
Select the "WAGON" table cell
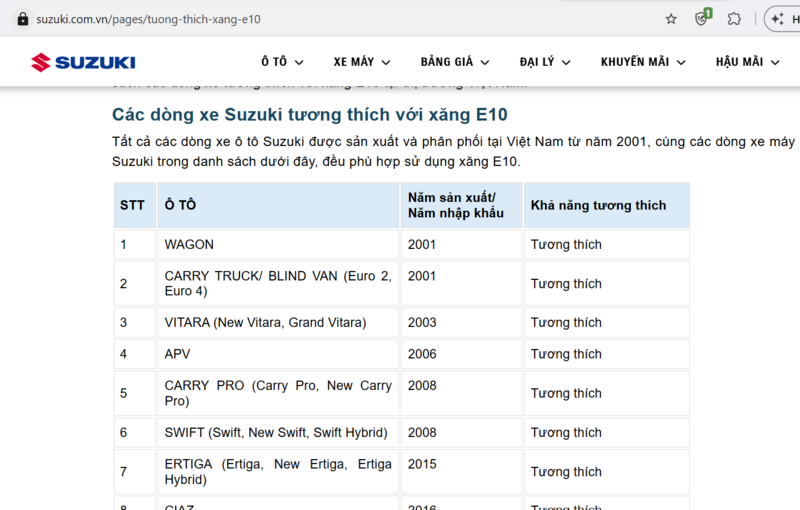[278, 245]
